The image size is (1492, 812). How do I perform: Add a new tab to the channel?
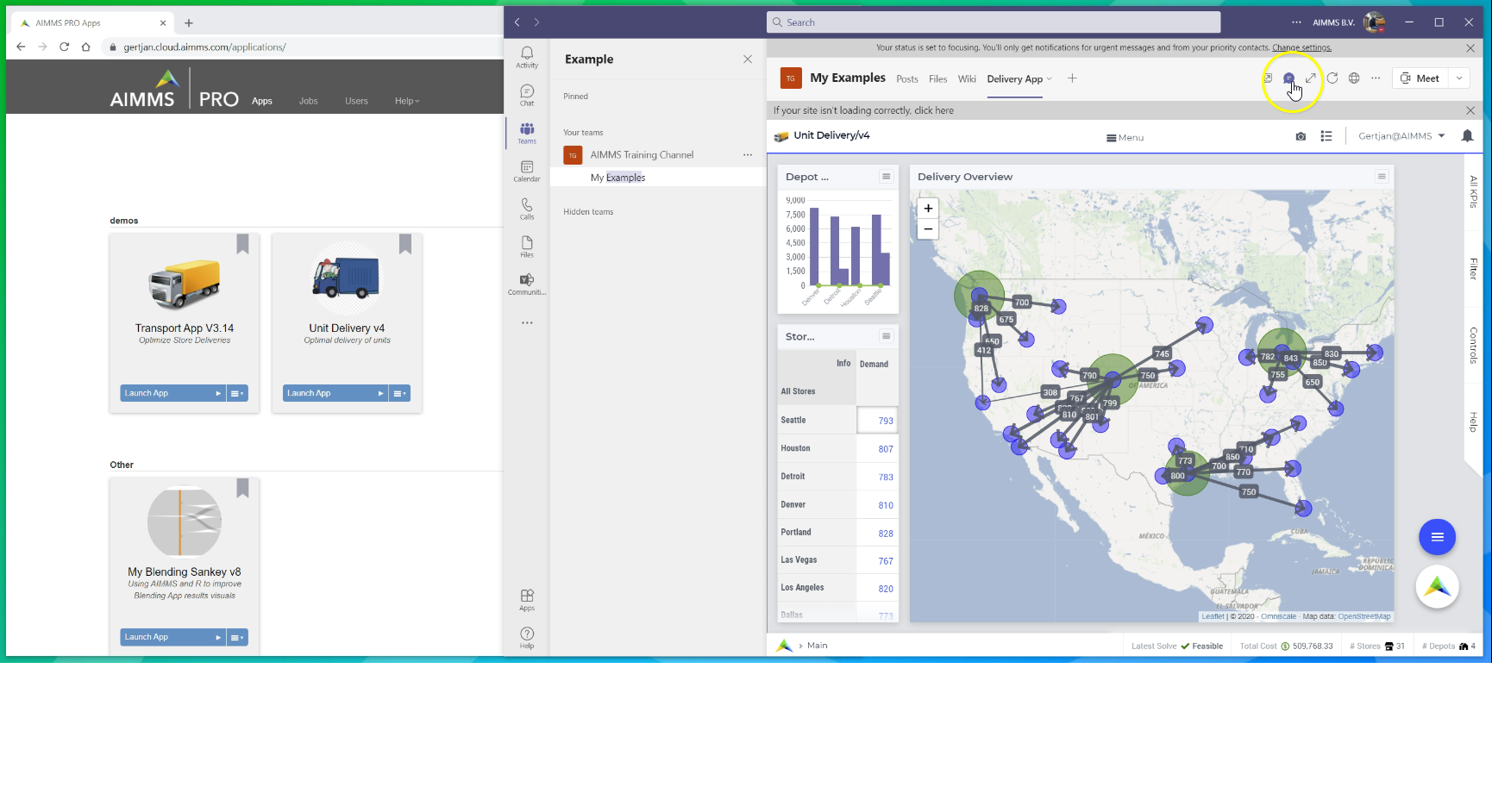tap(1072, 78)
